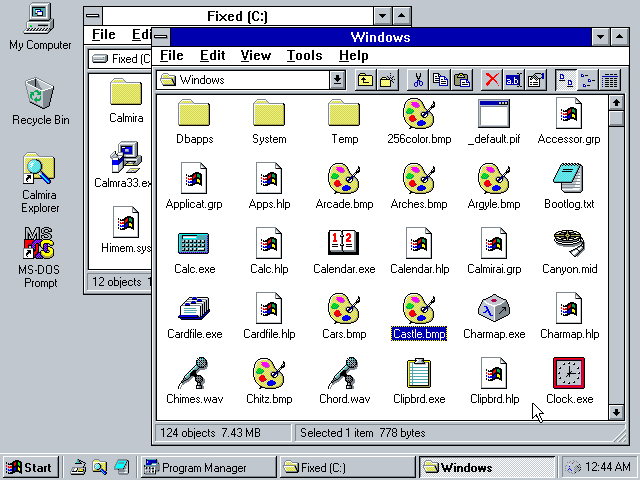The height and width of the screenshot is (480, 640).
Task: Select the Clock.exe icon
Action: click(x=569, y=382)
